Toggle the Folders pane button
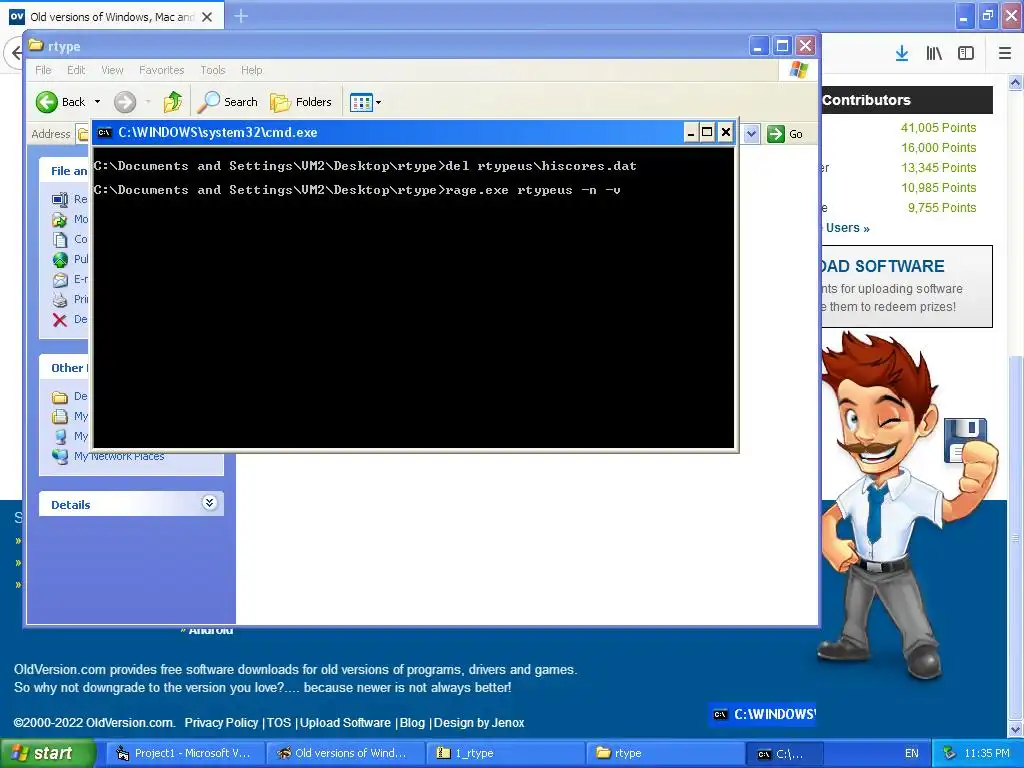Image resolution: width=1024 pixels, height=768 pixels. [301, 102]
